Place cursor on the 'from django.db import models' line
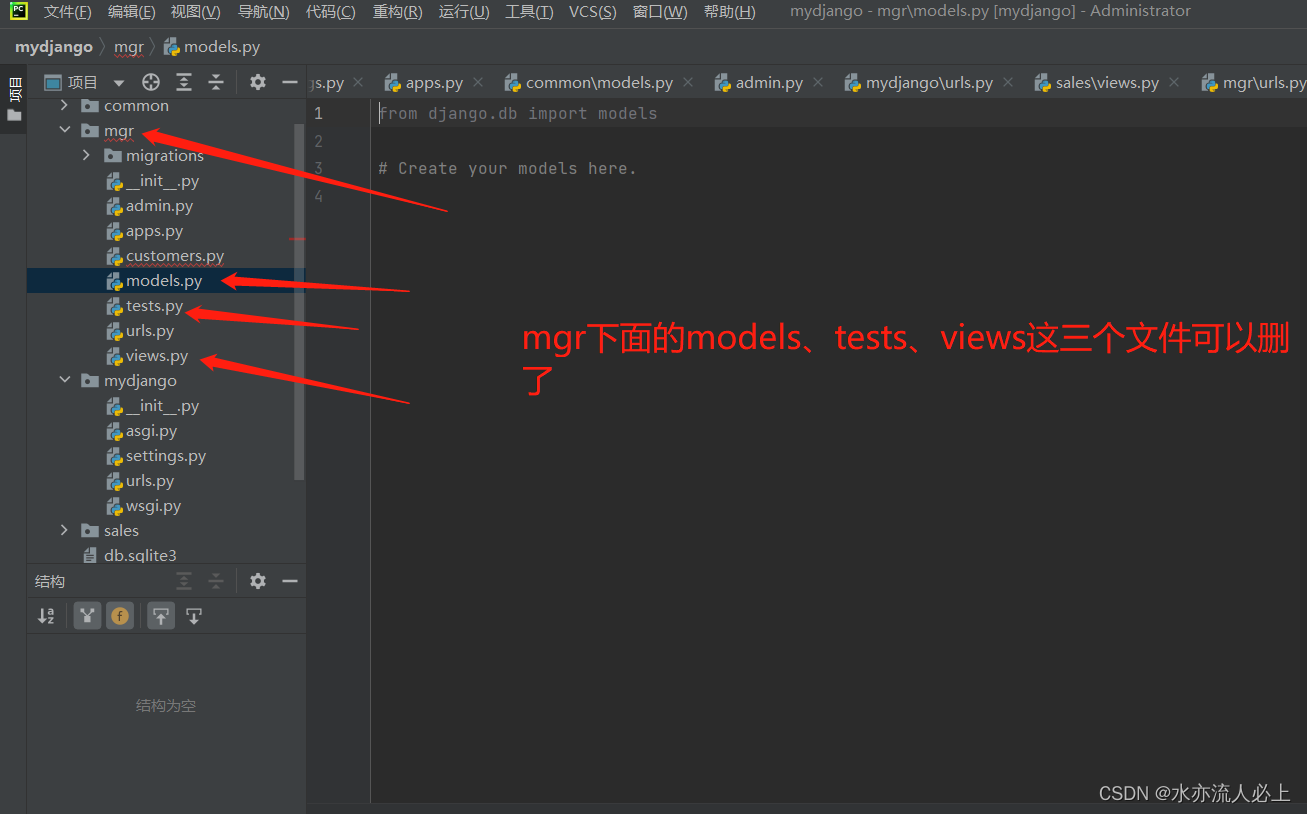Screen dimensions: 1307x814 (517, 113)
